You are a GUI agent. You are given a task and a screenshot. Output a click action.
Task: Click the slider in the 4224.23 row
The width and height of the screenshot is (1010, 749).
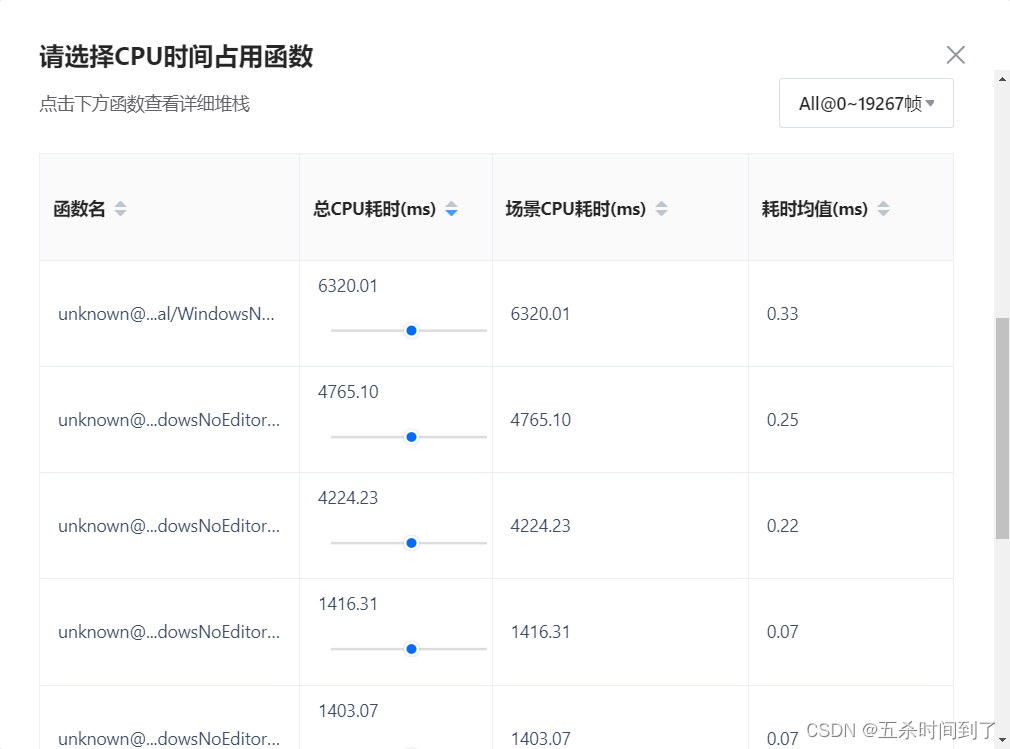(410, 542)
